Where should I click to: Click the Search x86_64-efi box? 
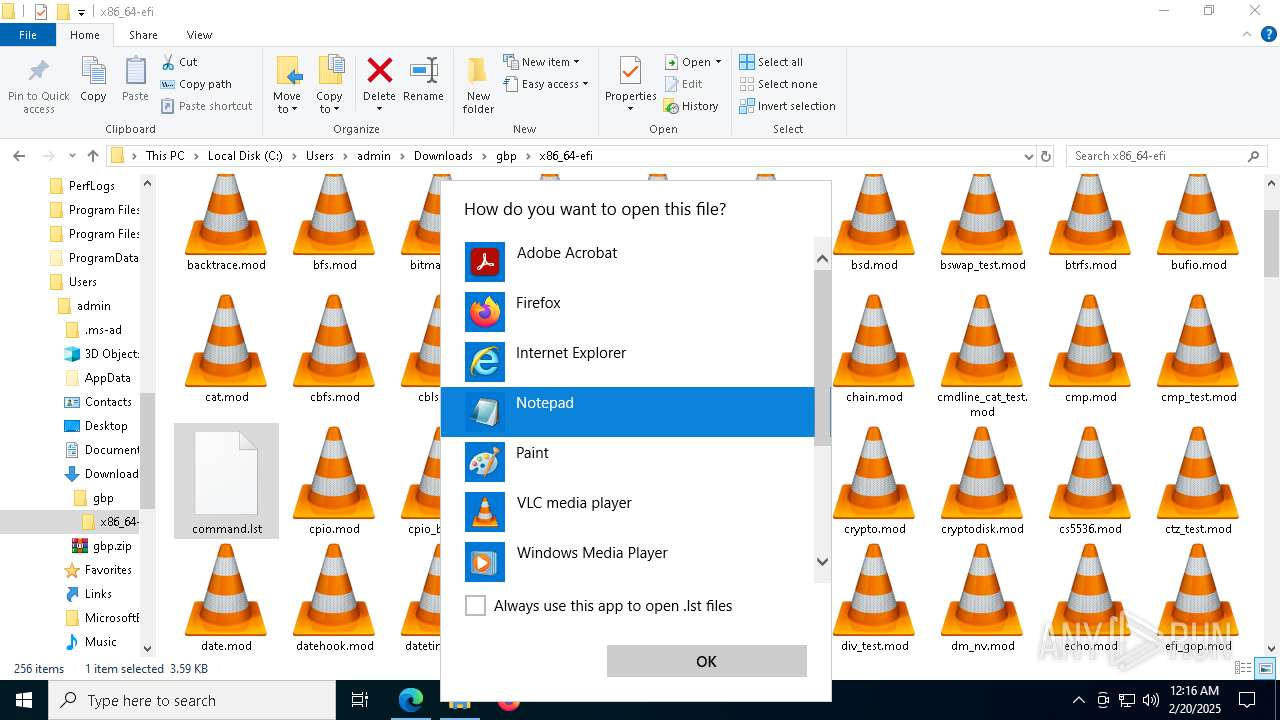pyautogui.click(x=1166, y=156)
